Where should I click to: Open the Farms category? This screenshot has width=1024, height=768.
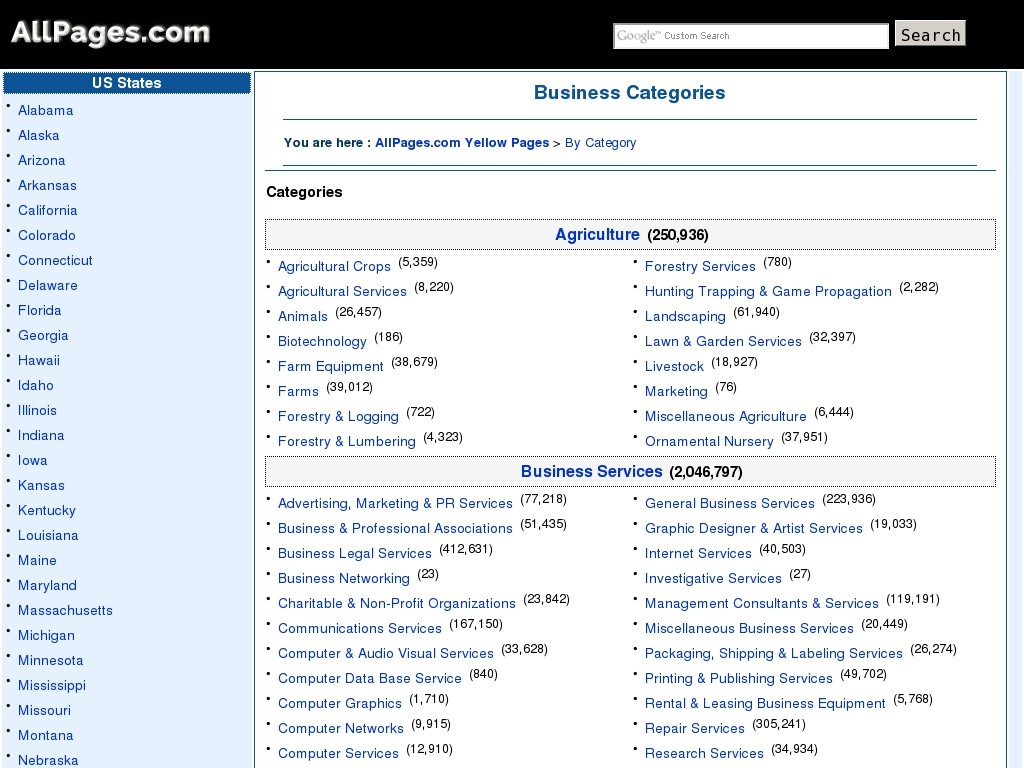(298, 391)
